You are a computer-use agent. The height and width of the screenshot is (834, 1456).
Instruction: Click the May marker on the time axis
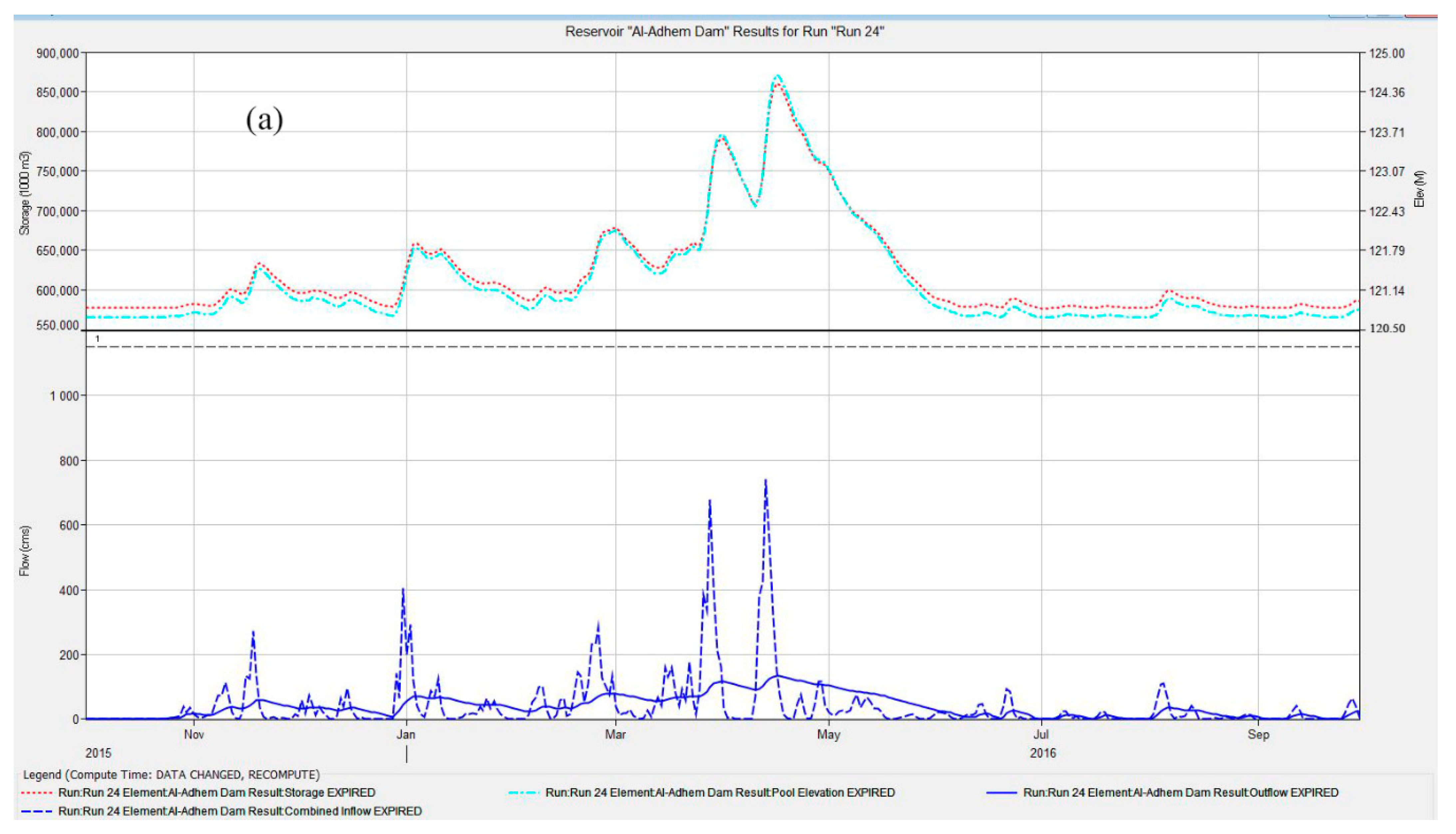tap(828, 734)
